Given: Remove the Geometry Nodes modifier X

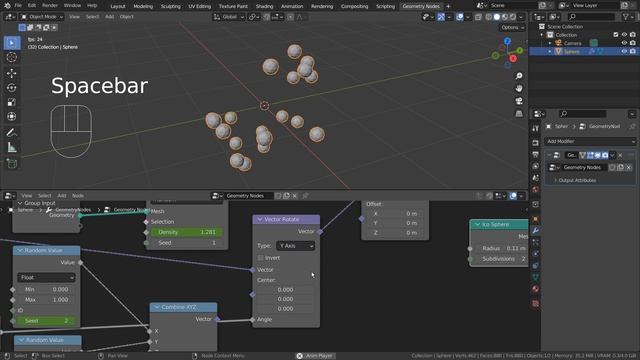Looking at the screenshot, I should (x=620, y=155).
